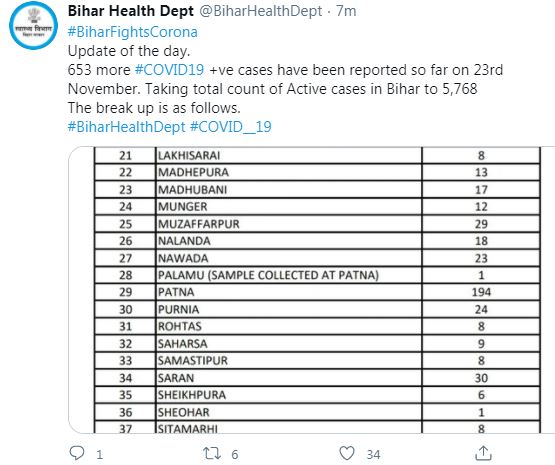The width and height of the screenshot is (555, 465).
Task: Follow the #COVID19 hashtag link
Action: tap(170, 70)
